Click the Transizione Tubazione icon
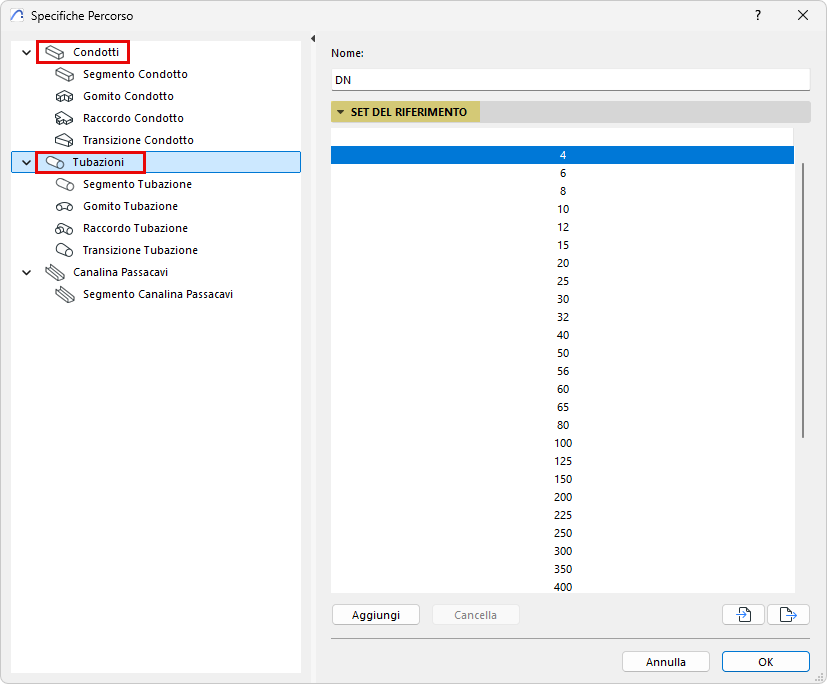 [x=64, y=251]
